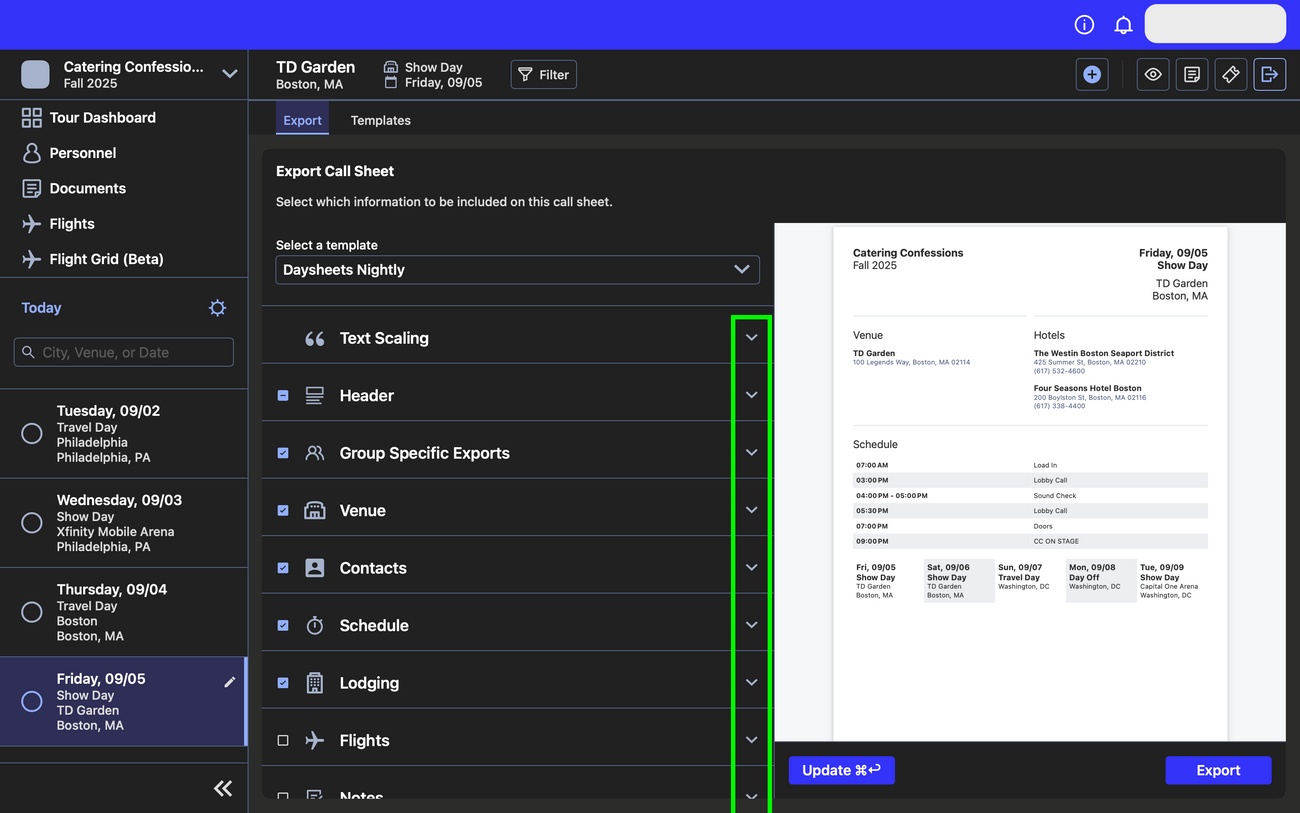Screen dimensions: 1300x813
Task: Click the Schedule stopwatch icon
Action: click(315, 626)
